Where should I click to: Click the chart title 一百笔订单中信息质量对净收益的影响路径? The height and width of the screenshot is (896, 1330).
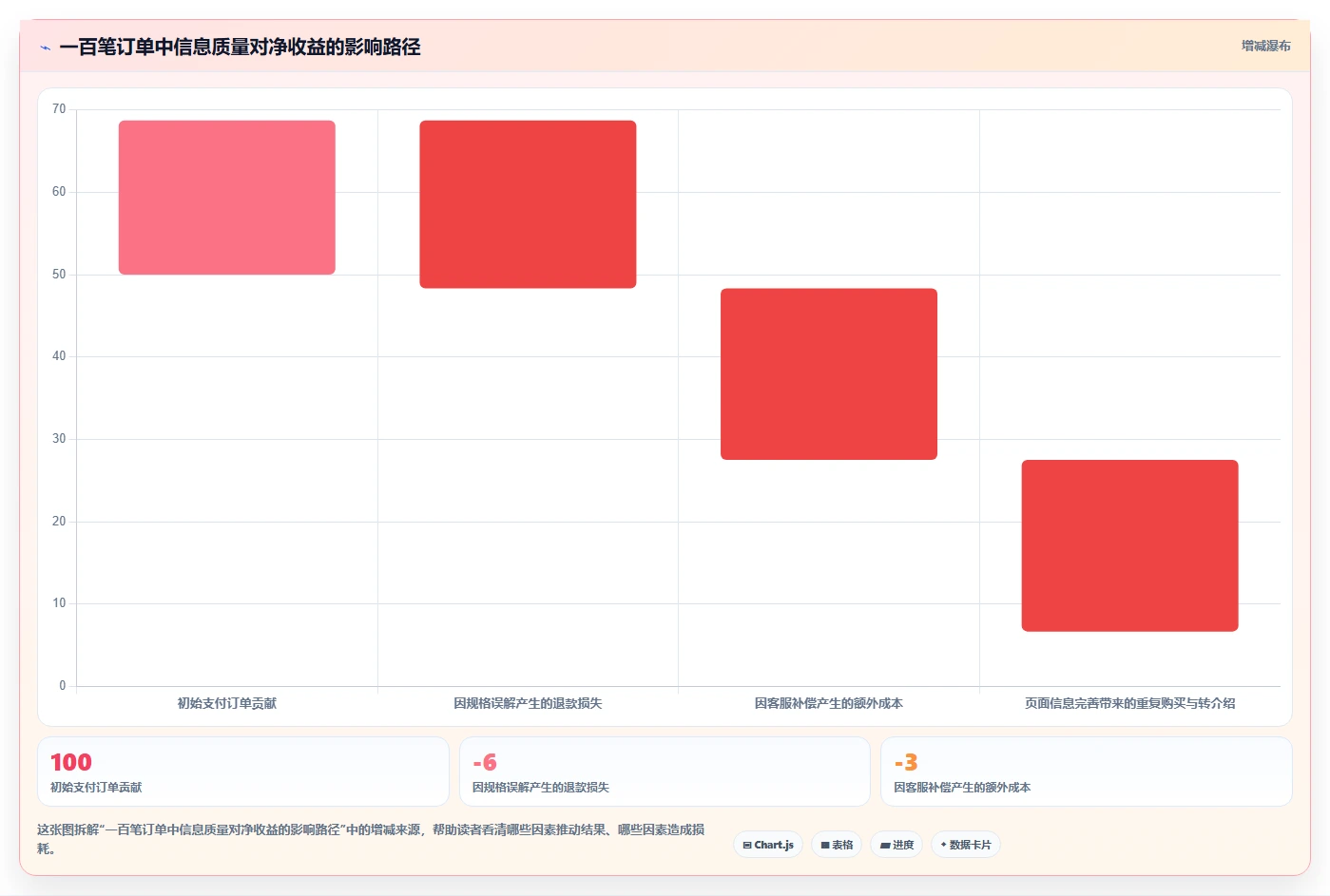pyautogui.click(x=240, y=48)
